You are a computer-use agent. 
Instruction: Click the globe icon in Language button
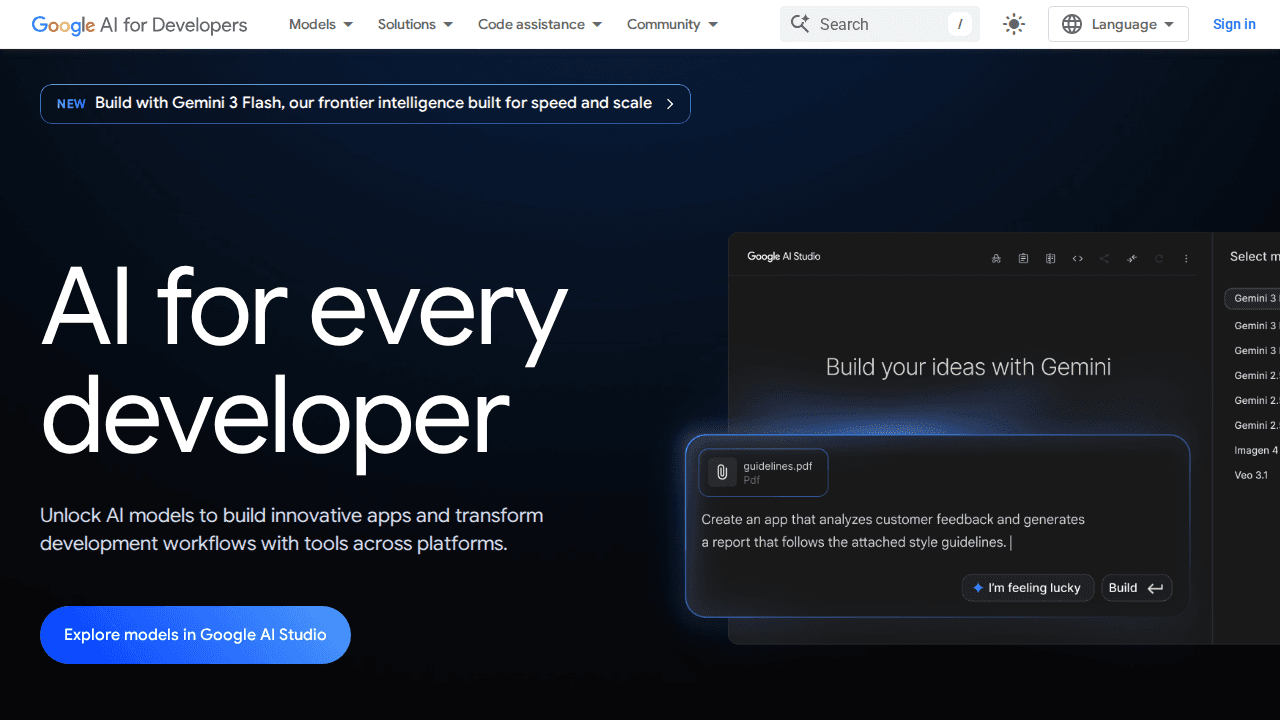tap(1072, 24)
